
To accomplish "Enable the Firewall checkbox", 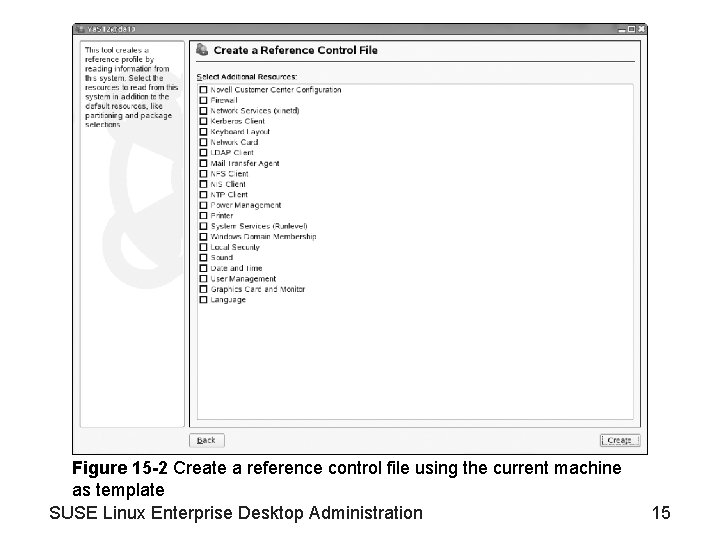I will [x=203, y=100].
